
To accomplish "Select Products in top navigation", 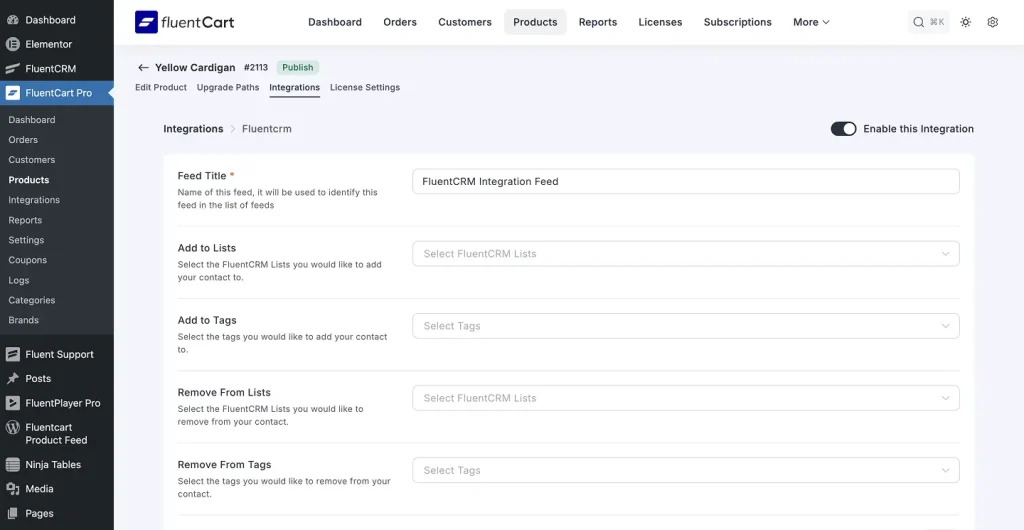I will [535, 22].
